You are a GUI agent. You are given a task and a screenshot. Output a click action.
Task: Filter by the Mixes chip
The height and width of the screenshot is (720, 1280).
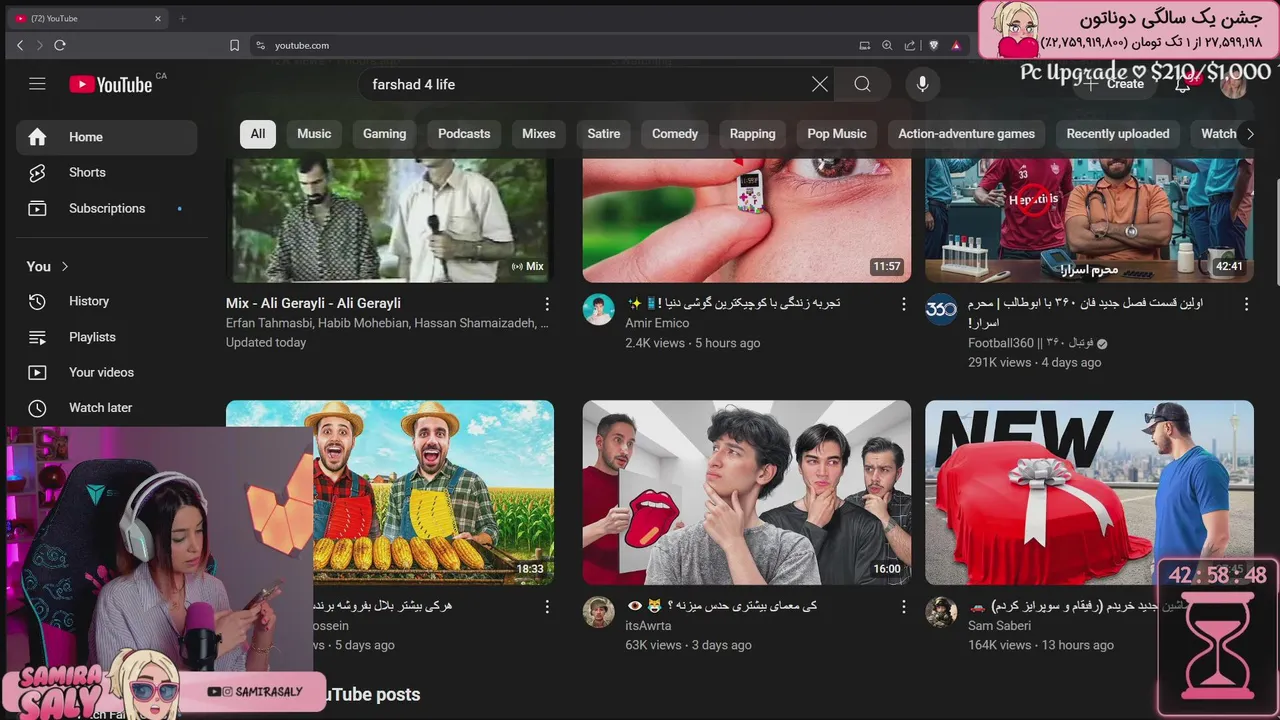538,133
